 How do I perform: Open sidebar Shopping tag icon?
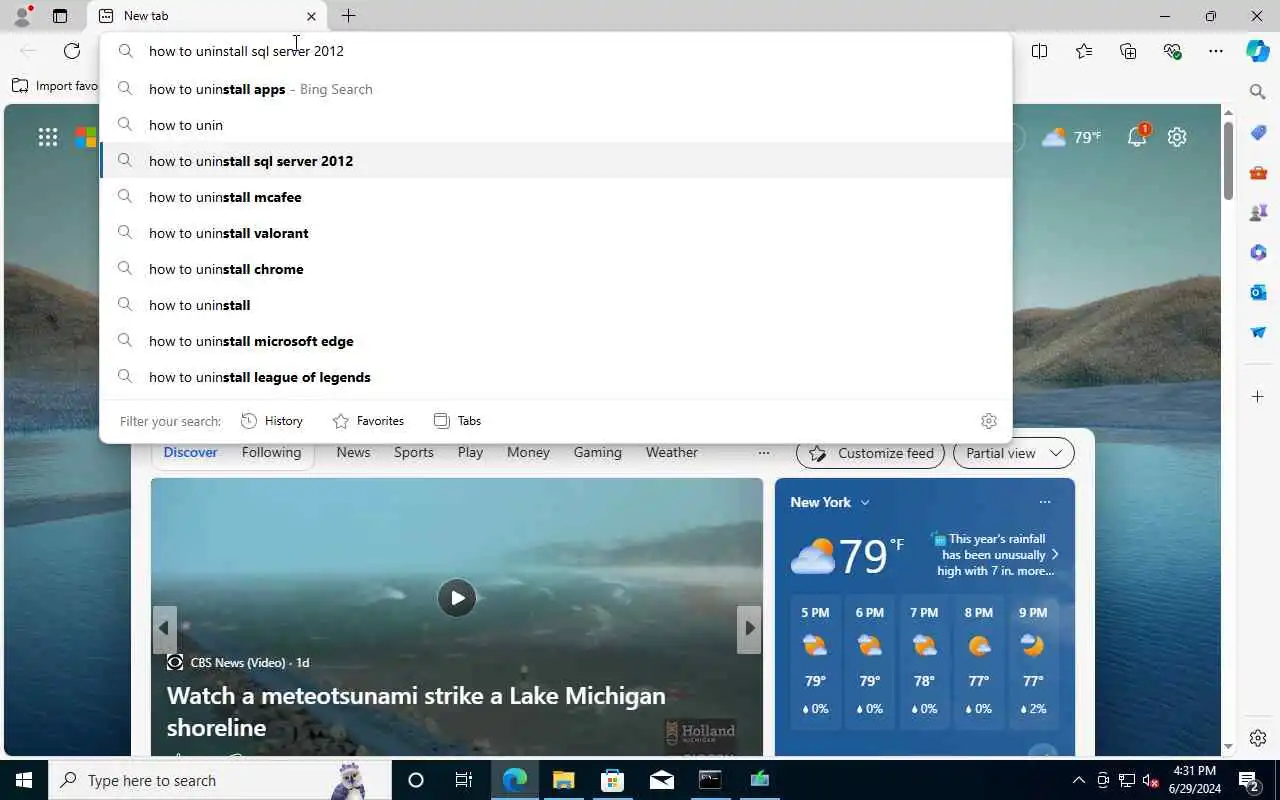pyautogui.click(x=1258, y=132)
